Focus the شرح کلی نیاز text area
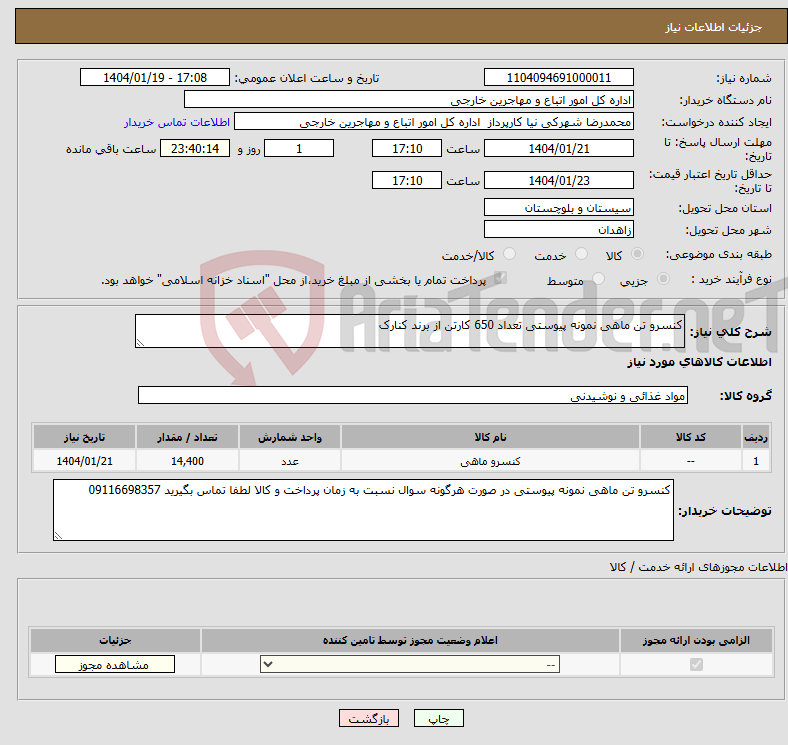Image resolution: width=788 pixels, height=745 pixels. 410,332
